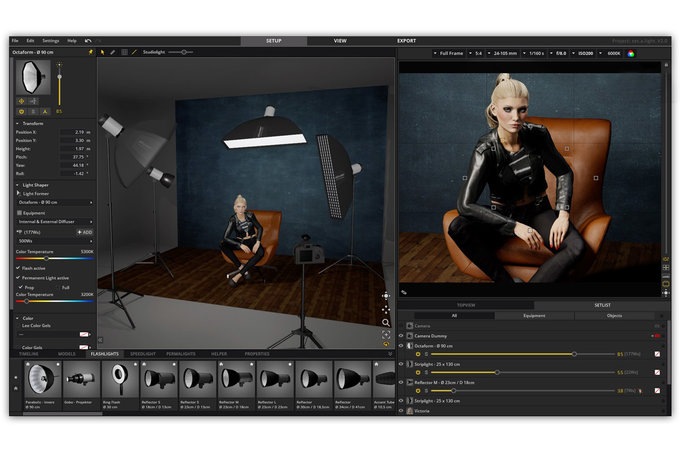
Task: Click the yellow frame icon beside preview
Action: [666, 284]
